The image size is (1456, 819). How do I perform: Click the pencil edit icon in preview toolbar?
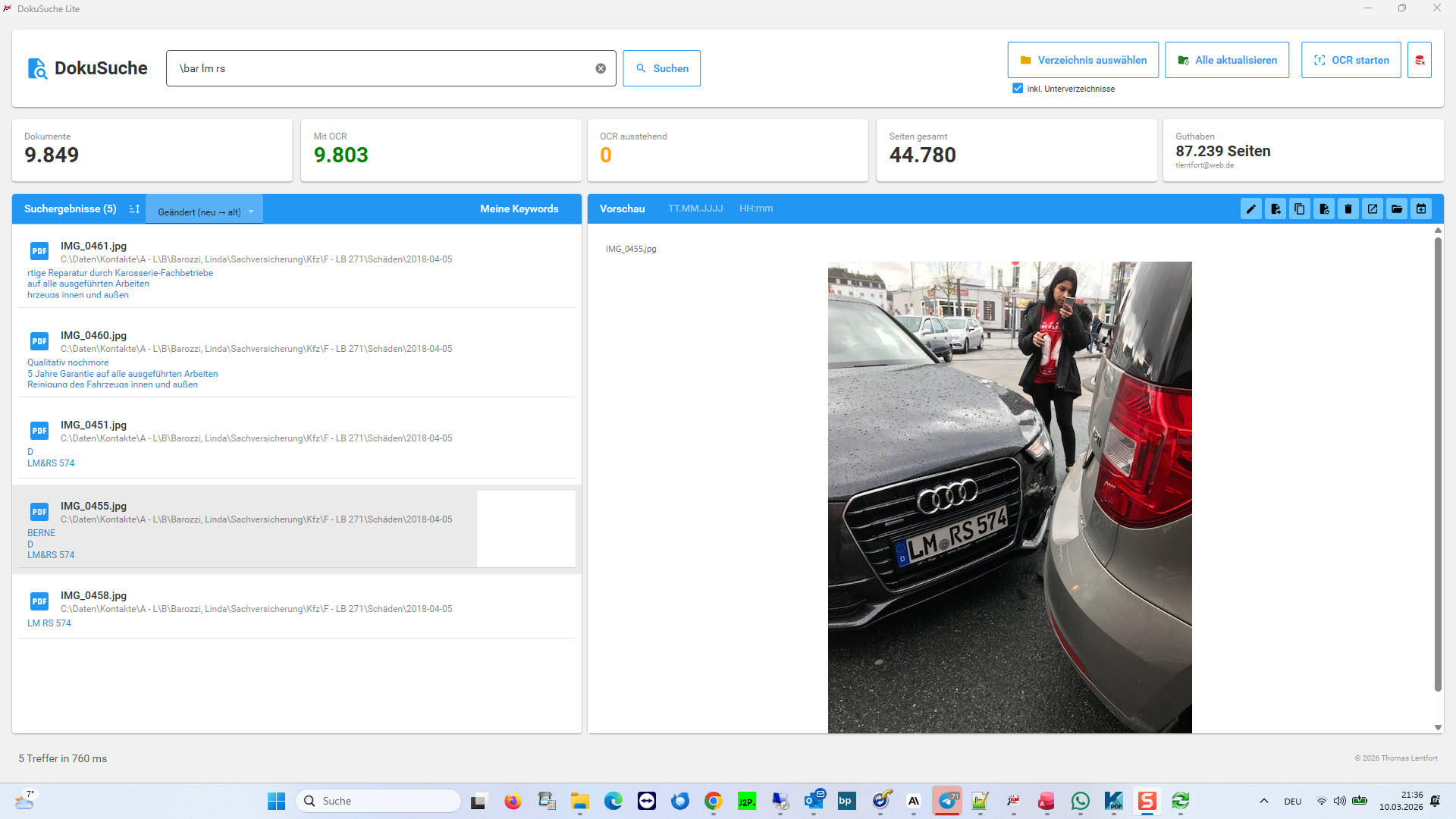[1251, 209]
